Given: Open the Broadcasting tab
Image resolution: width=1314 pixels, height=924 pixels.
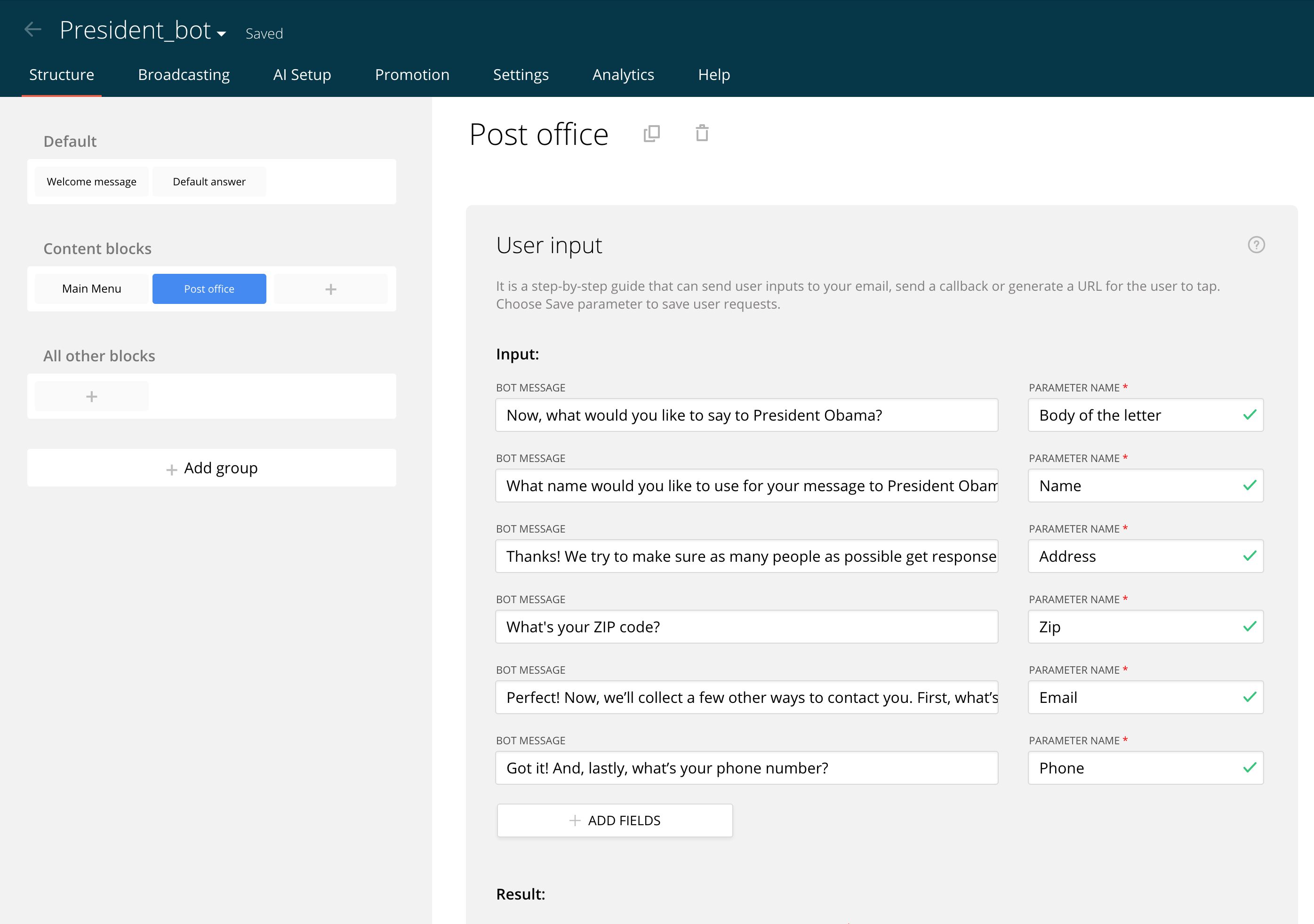Looking at the screenshot, I should [184, 74].
